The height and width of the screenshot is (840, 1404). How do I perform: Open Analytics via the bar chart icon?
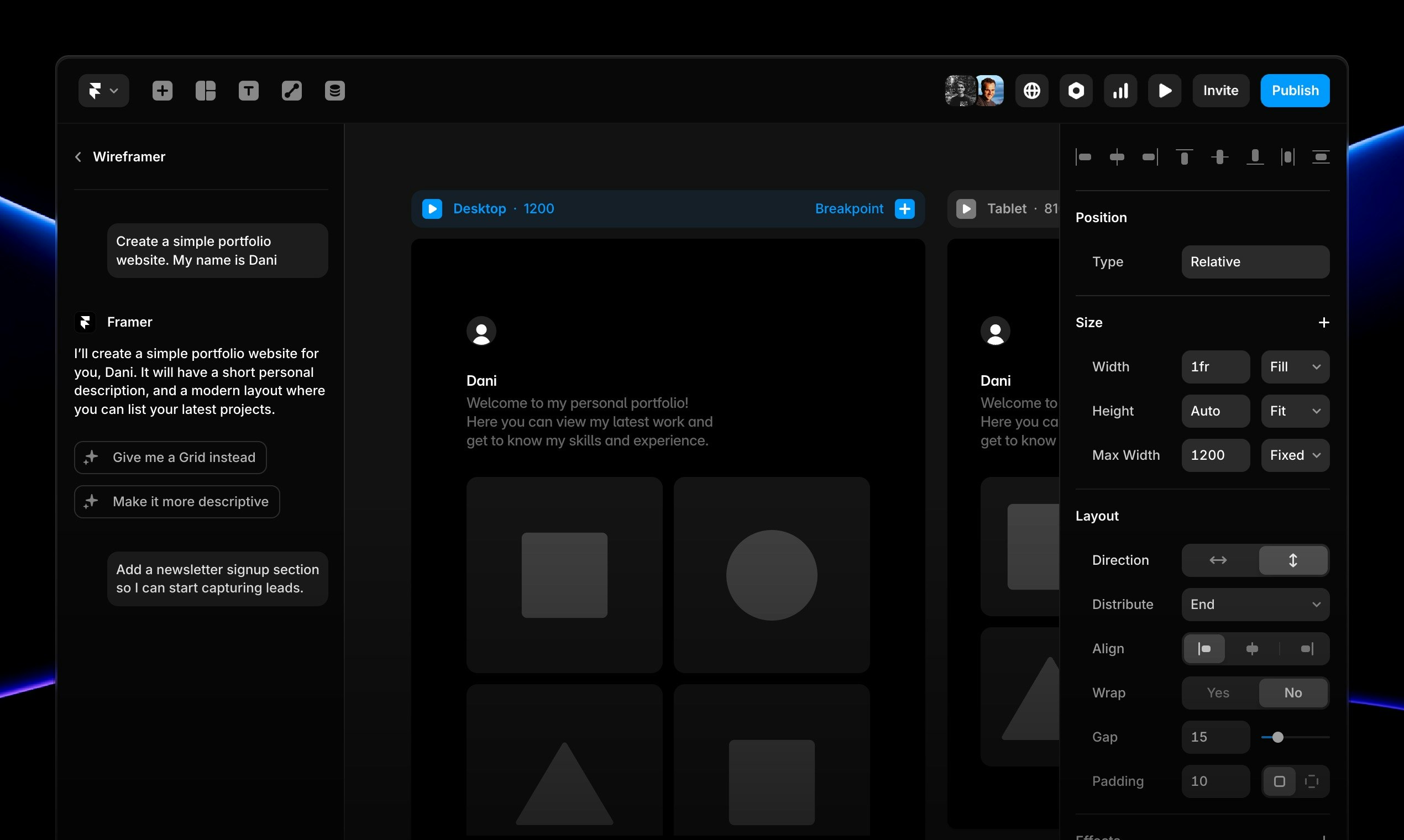click(1120, 91)
